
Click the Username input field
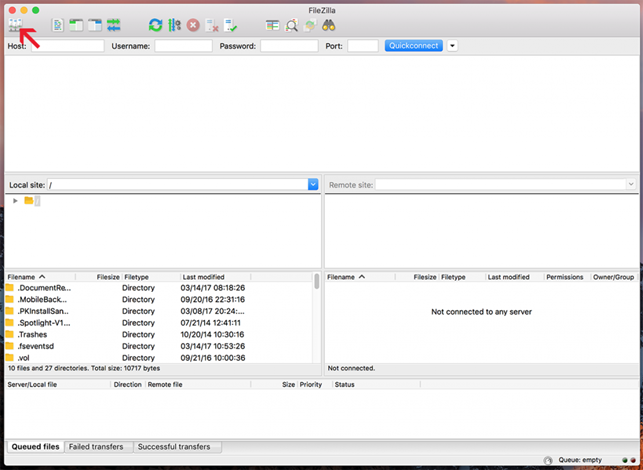click(x=183, y=46)
